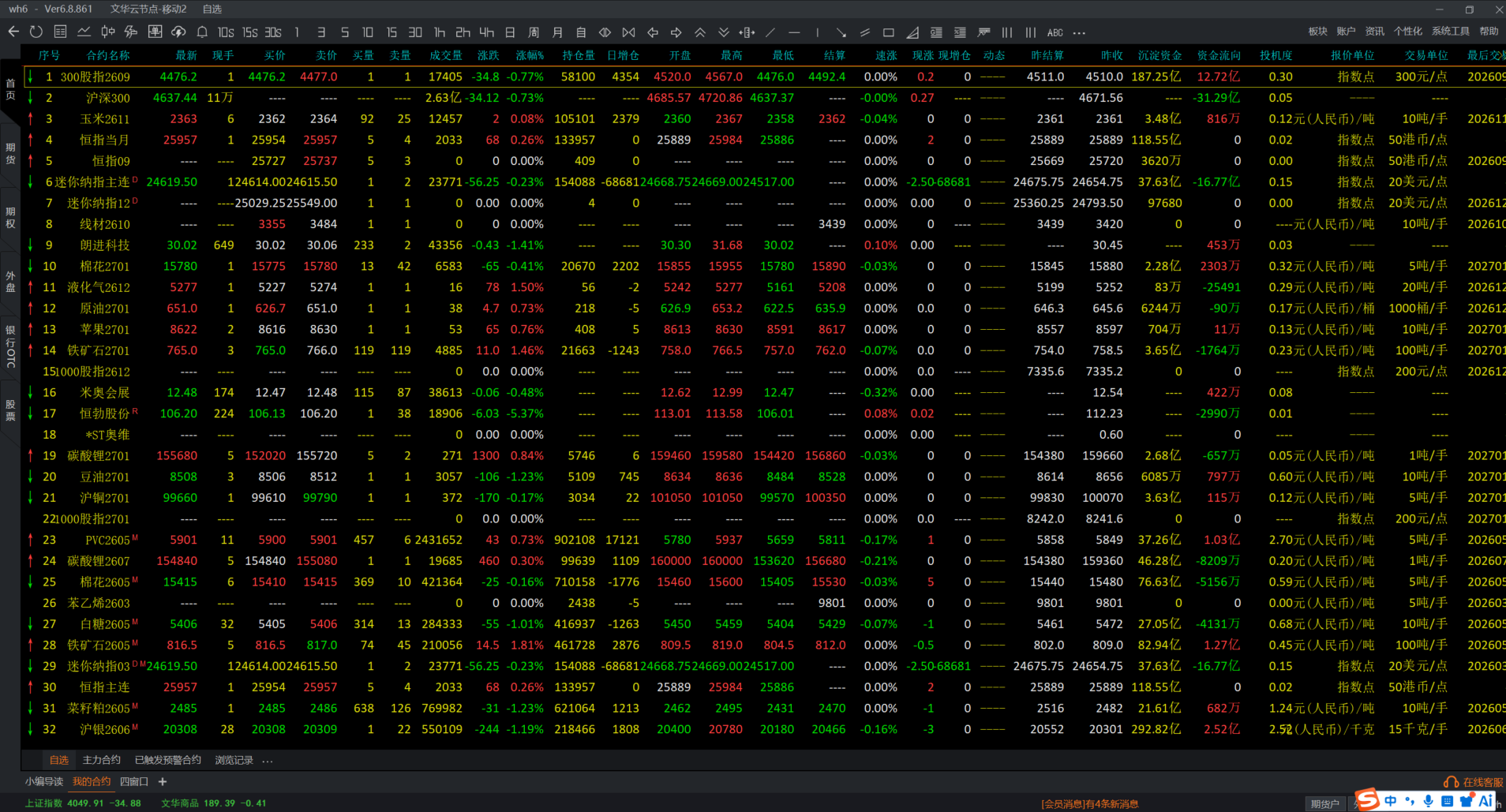Select the rectangle drawing tool
Image resolution: width=1506 pixels, height=812 pixels.
pyautogui.click(x=889, y=32)
